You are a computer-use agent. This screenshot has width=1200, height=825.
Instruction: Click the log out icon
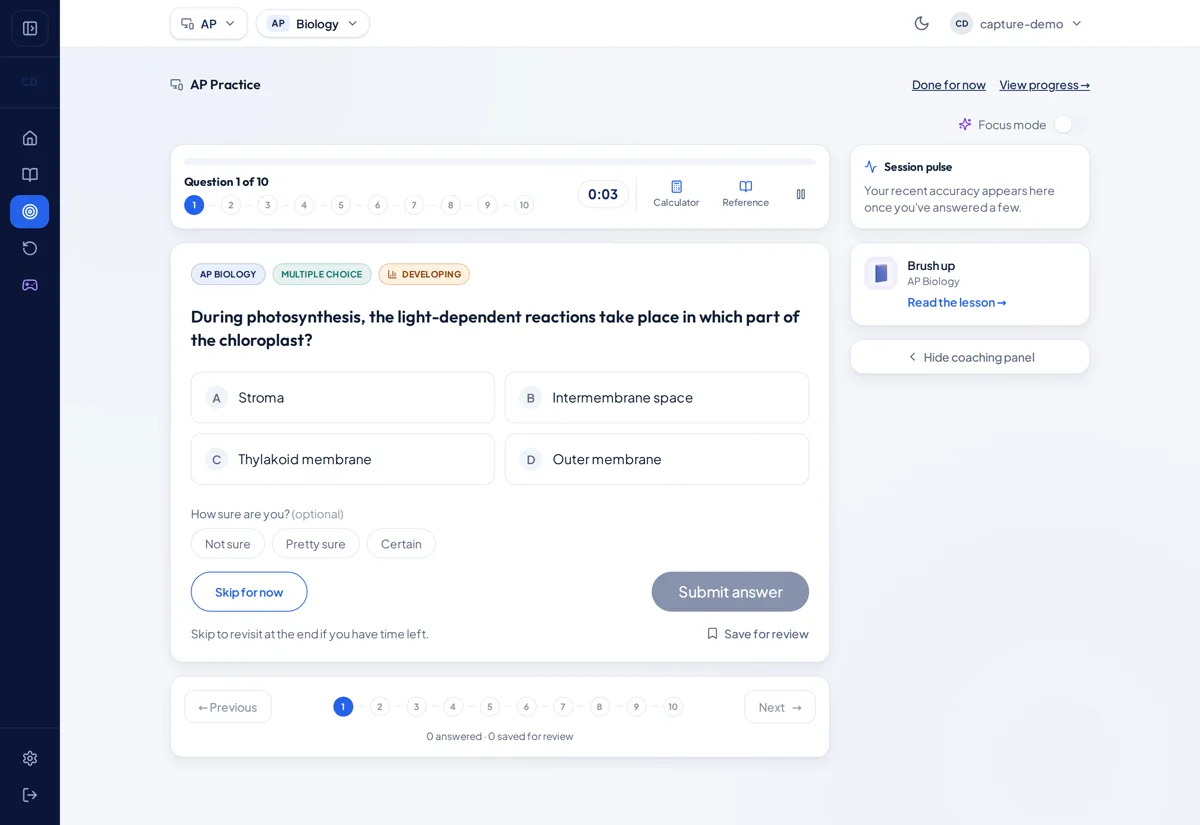point(30,795)
